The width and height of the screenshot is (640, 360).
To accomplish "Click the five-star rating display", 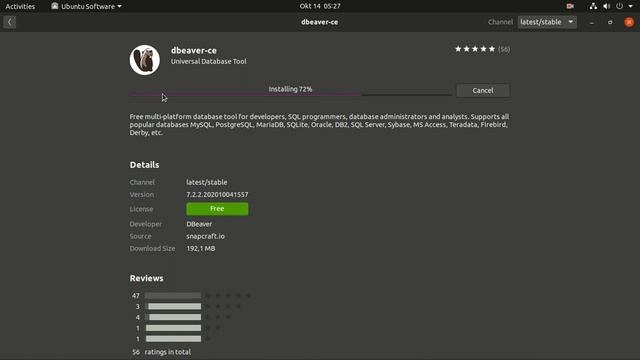I will pos(475,49).
